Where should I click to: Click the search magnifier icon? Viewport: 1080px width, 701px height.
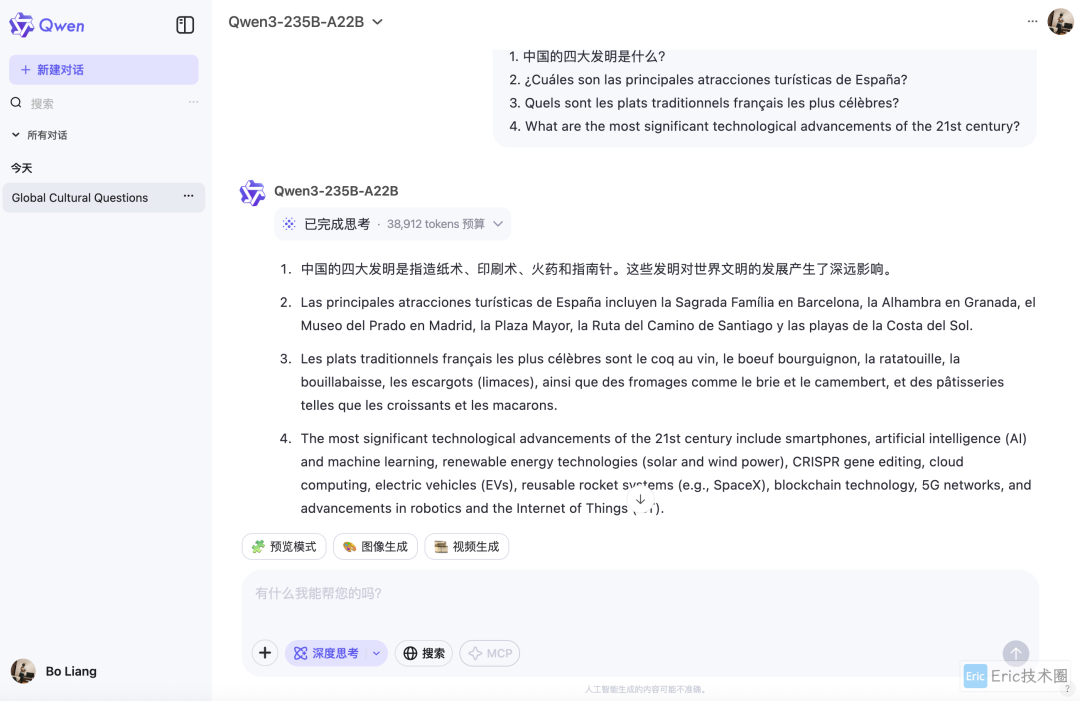pyautogui.click(x=16, y=103)
